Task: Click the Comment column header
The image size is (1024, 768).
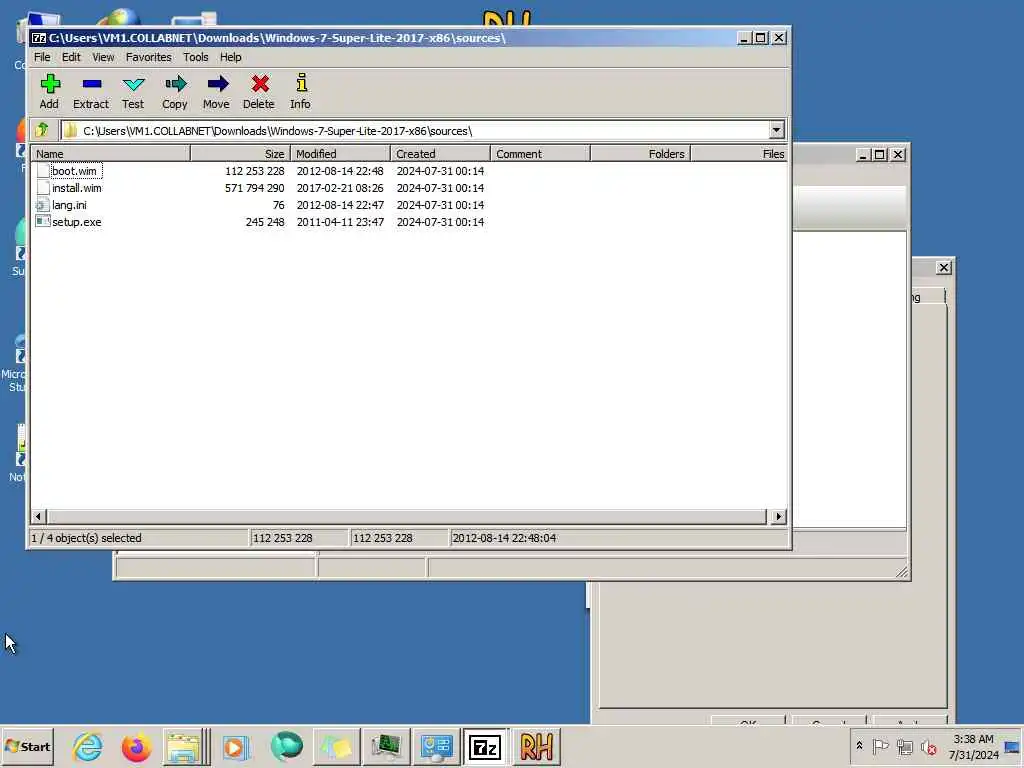Action: (540, 153)
